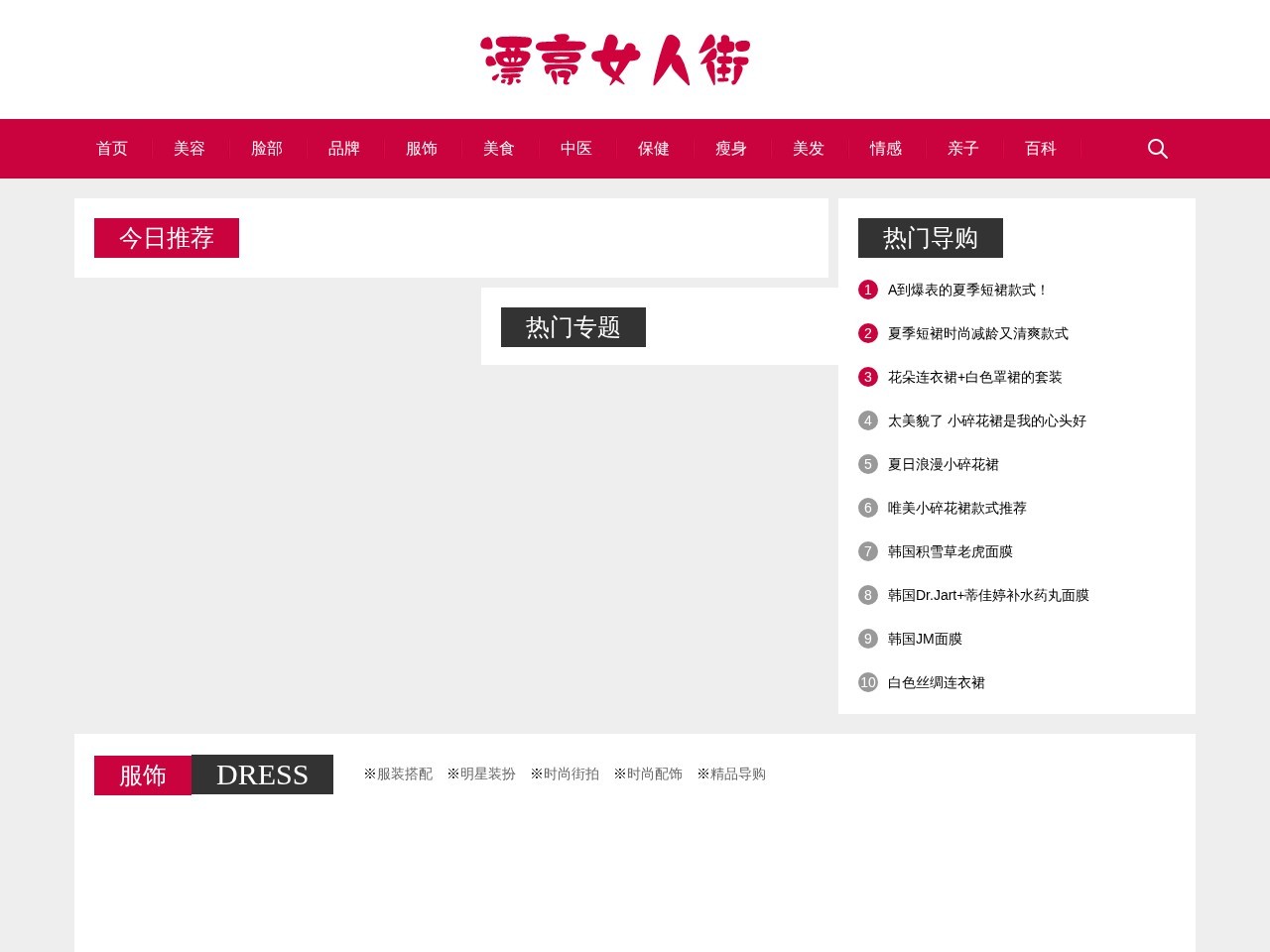Open the 美容 navigation menu

189,149
